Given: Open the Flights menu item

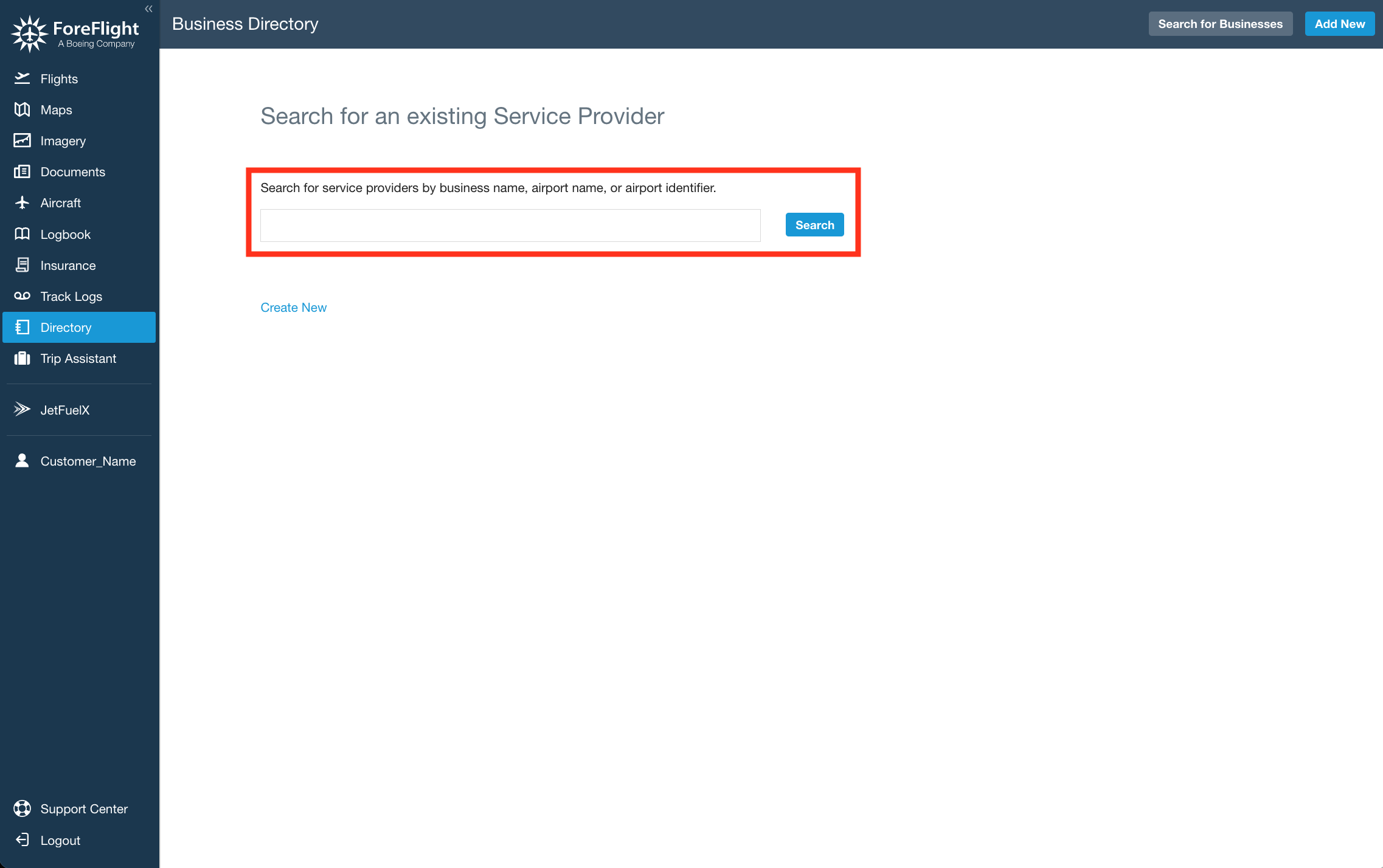Looking at the screenshot, I should 79,78.
